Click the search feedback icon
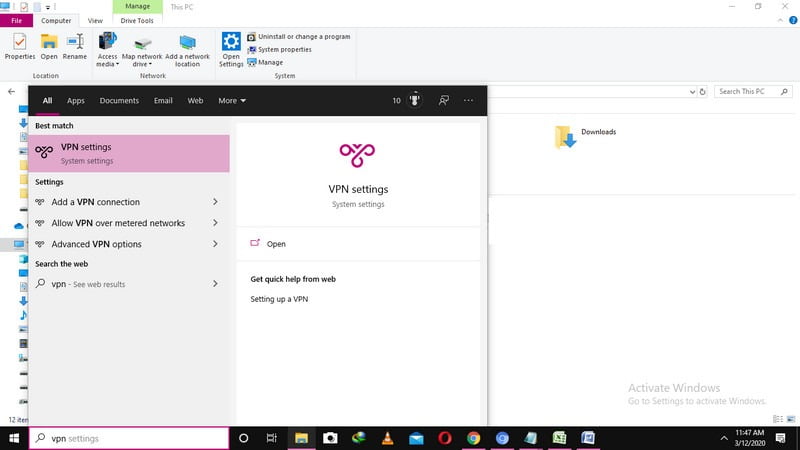Image resolution: width=800 pixels, height=450 pixels. click(x=443, y=101)
